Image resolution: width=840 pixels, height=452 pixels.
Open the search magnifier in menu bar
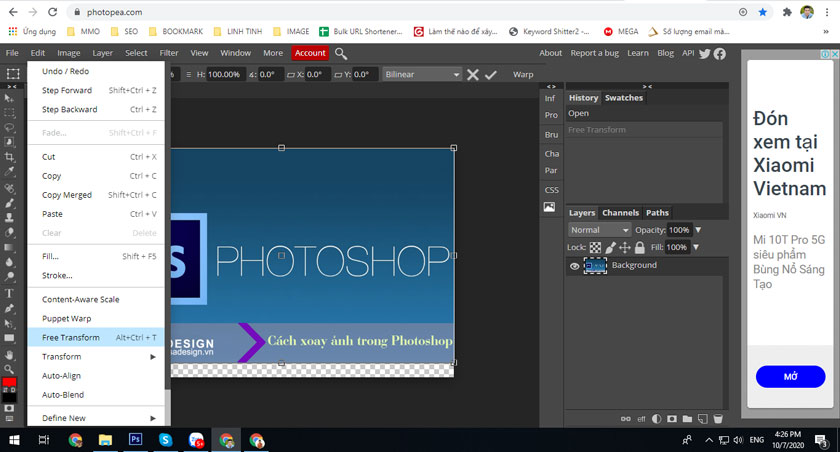[x=341, y=54]
